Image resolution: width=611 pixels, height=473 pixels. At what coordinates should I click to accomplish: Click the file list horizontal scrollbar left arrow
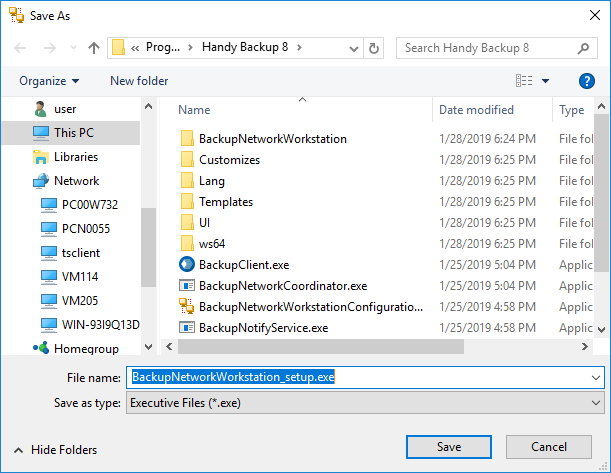(x=169, y=347)
